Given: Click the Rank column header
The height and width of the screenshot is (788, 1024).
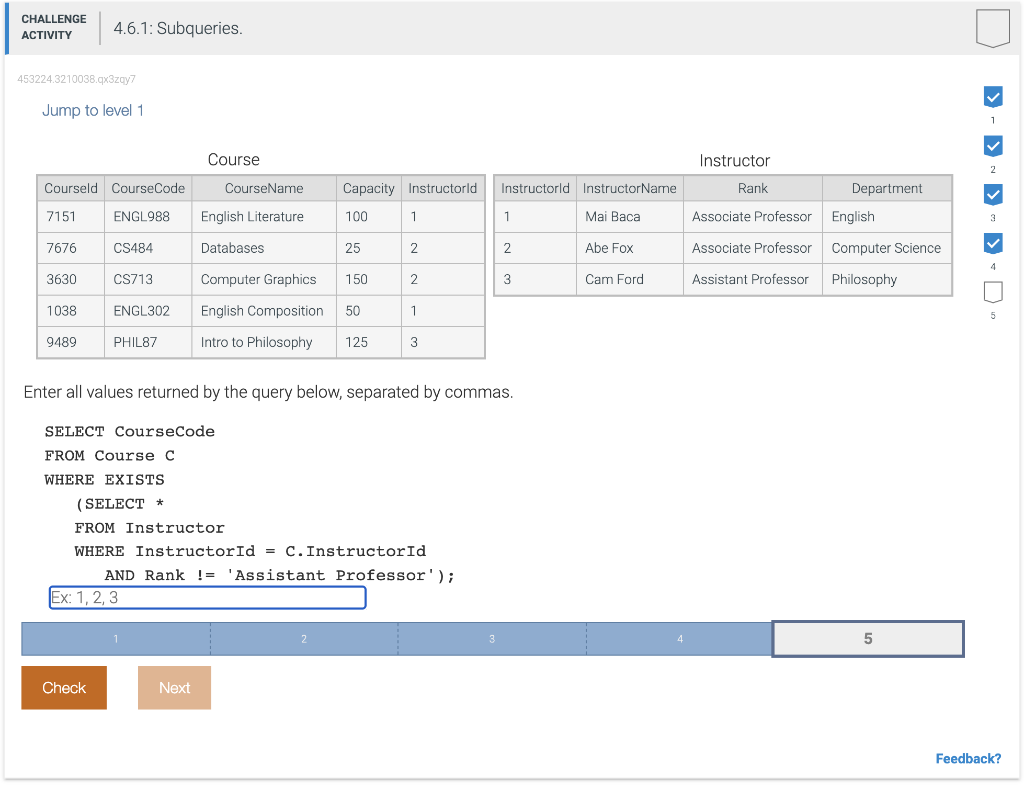Looking at the screenshot, I should (752, 188).
